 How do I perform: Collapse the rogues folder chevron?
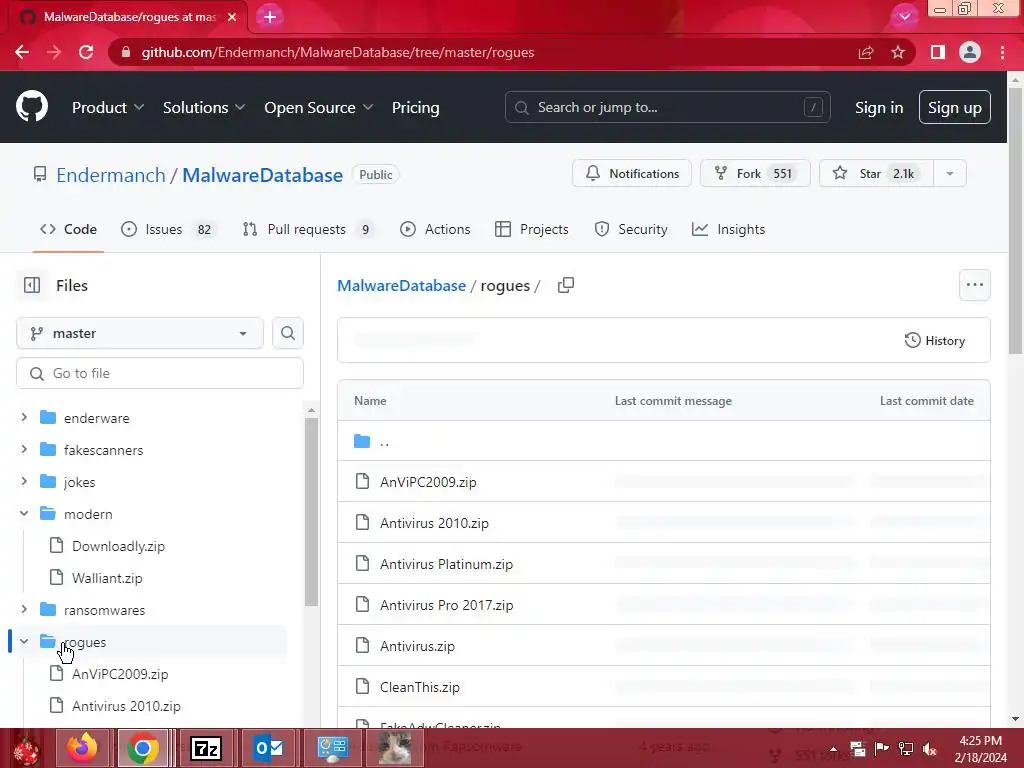[x=24, y=641]
